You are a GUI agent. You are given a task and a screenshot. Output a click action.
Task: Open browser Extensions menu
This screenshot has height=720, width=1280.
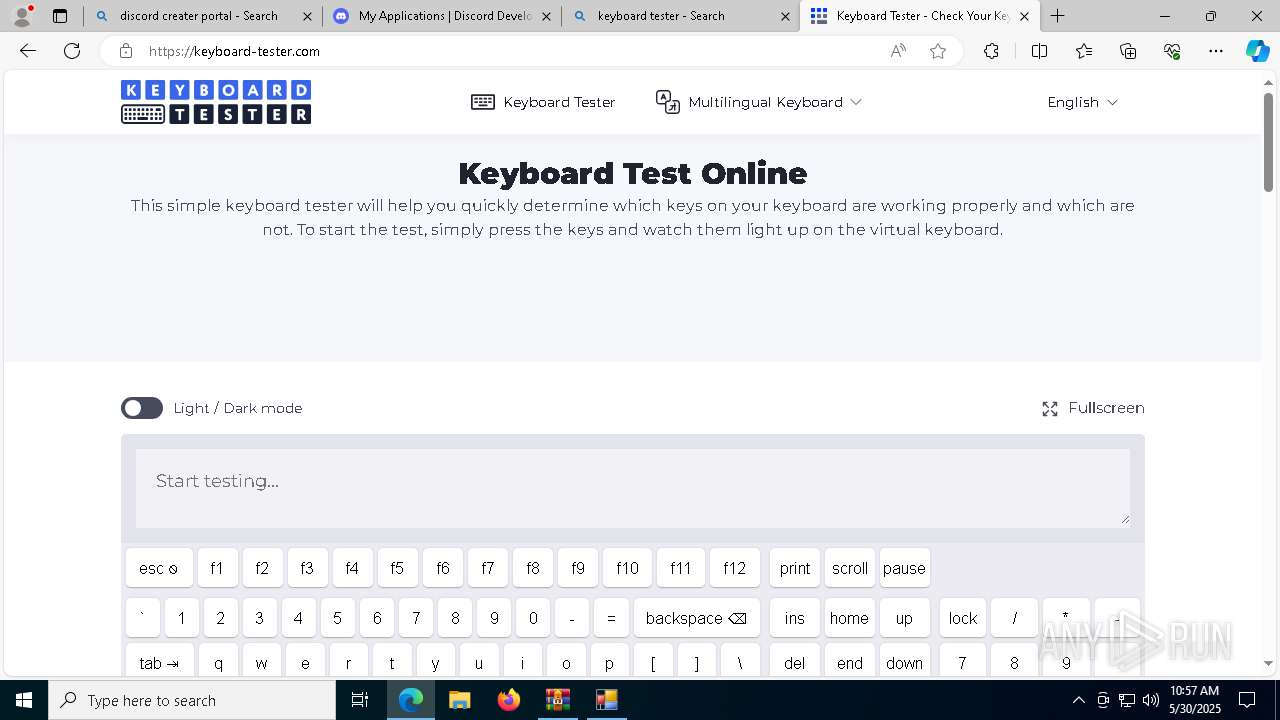pos(991,51)
